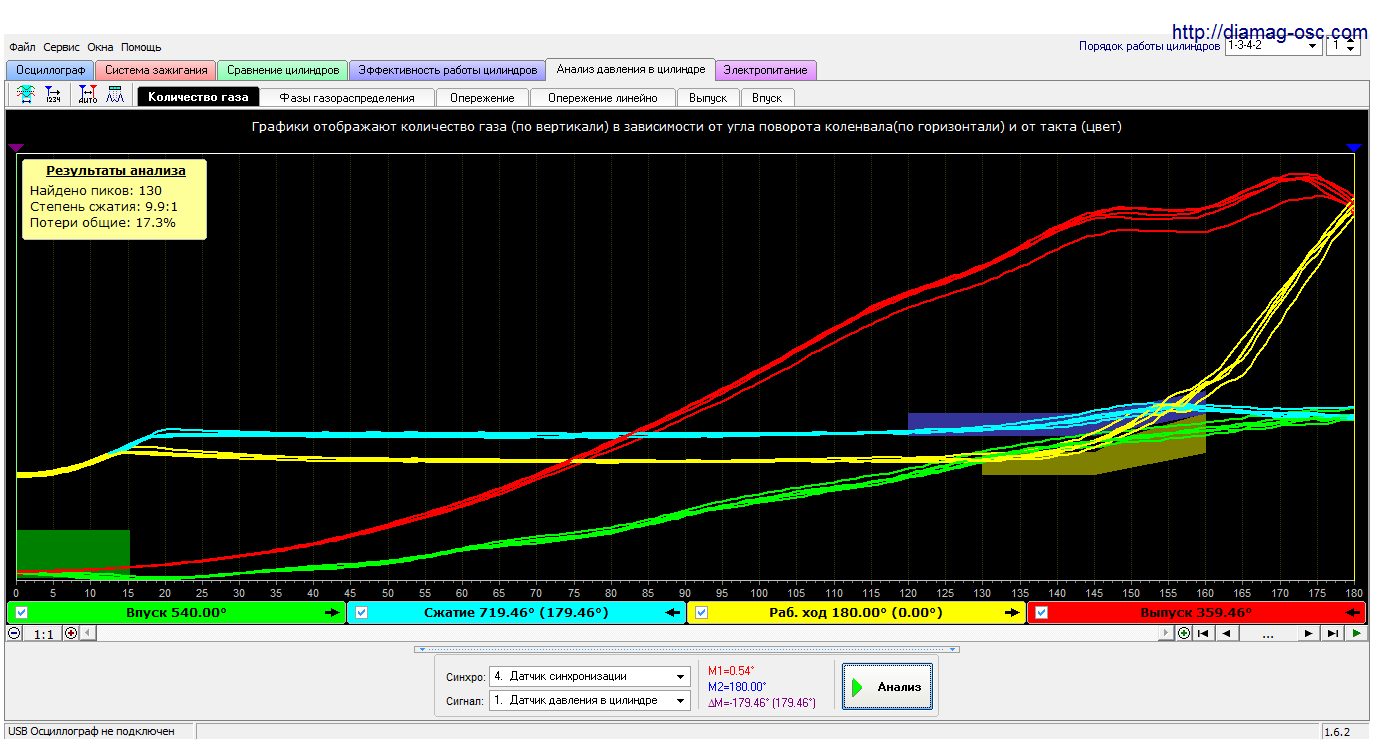
Task: Click the green play button at bottom right
Action: tap(1355, 633)
